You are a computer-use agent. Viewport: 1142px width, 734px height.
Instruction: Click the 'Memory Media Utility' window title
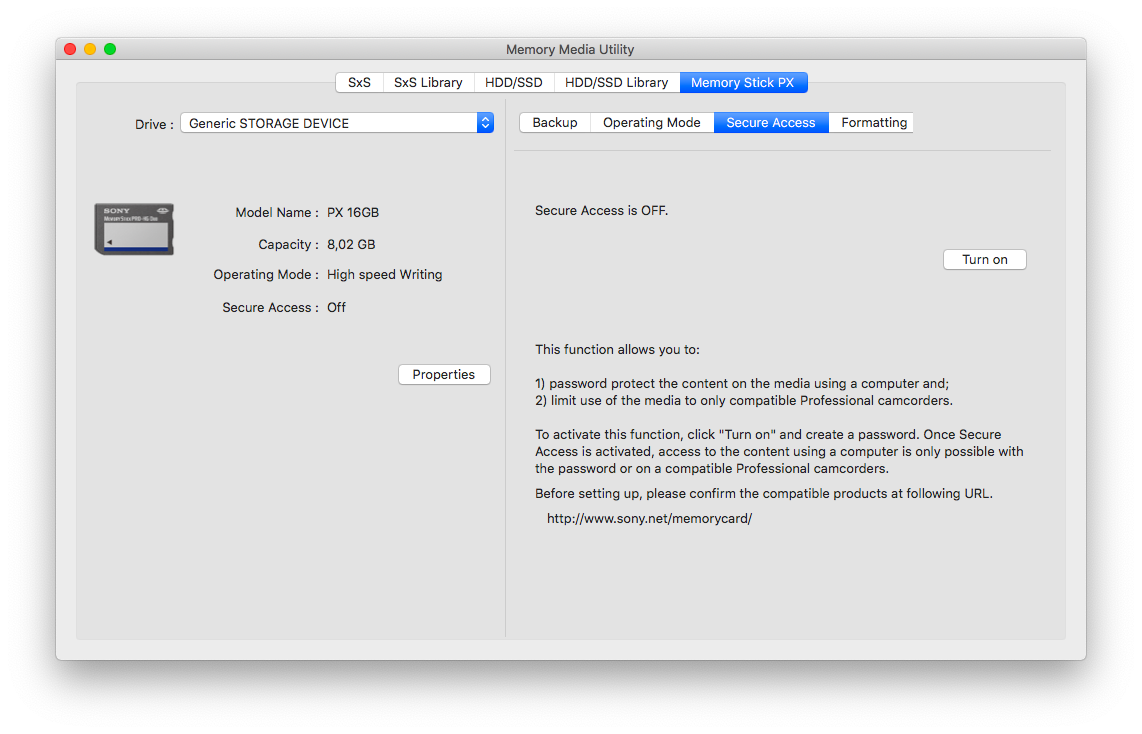[x=570, y=50]
